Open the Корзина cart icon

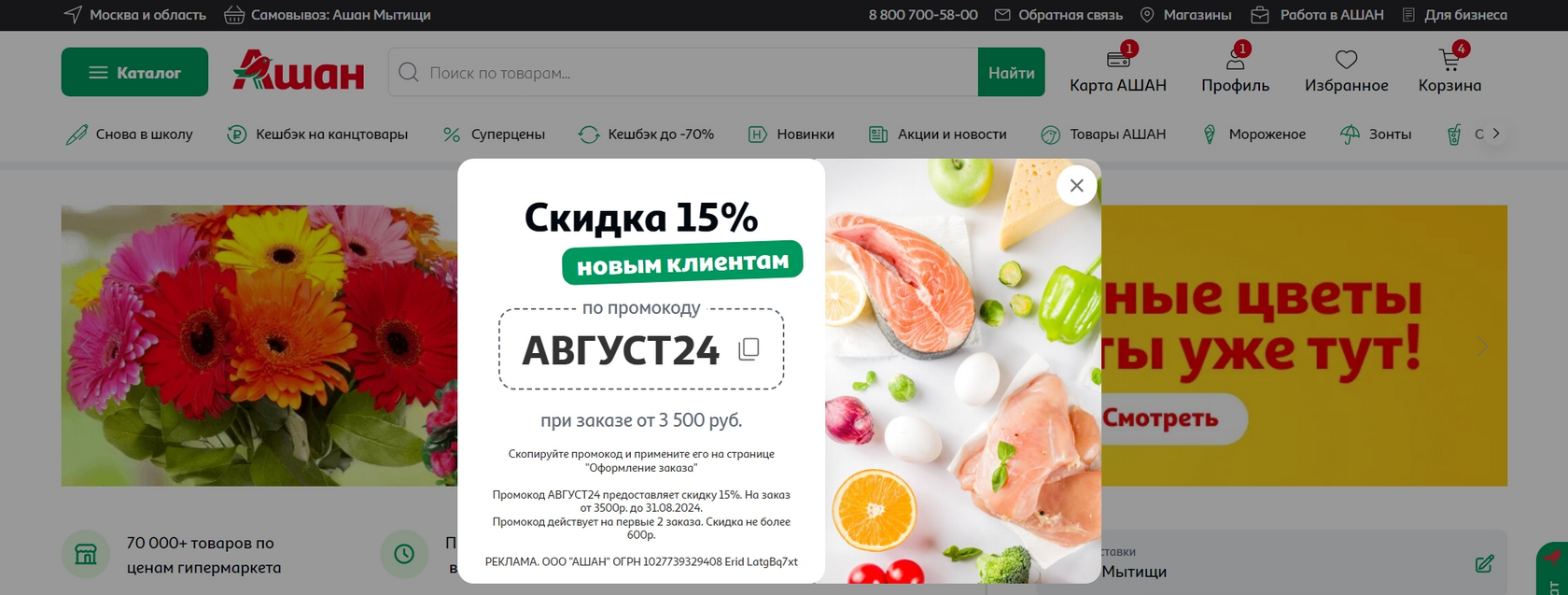(1449, 61)
